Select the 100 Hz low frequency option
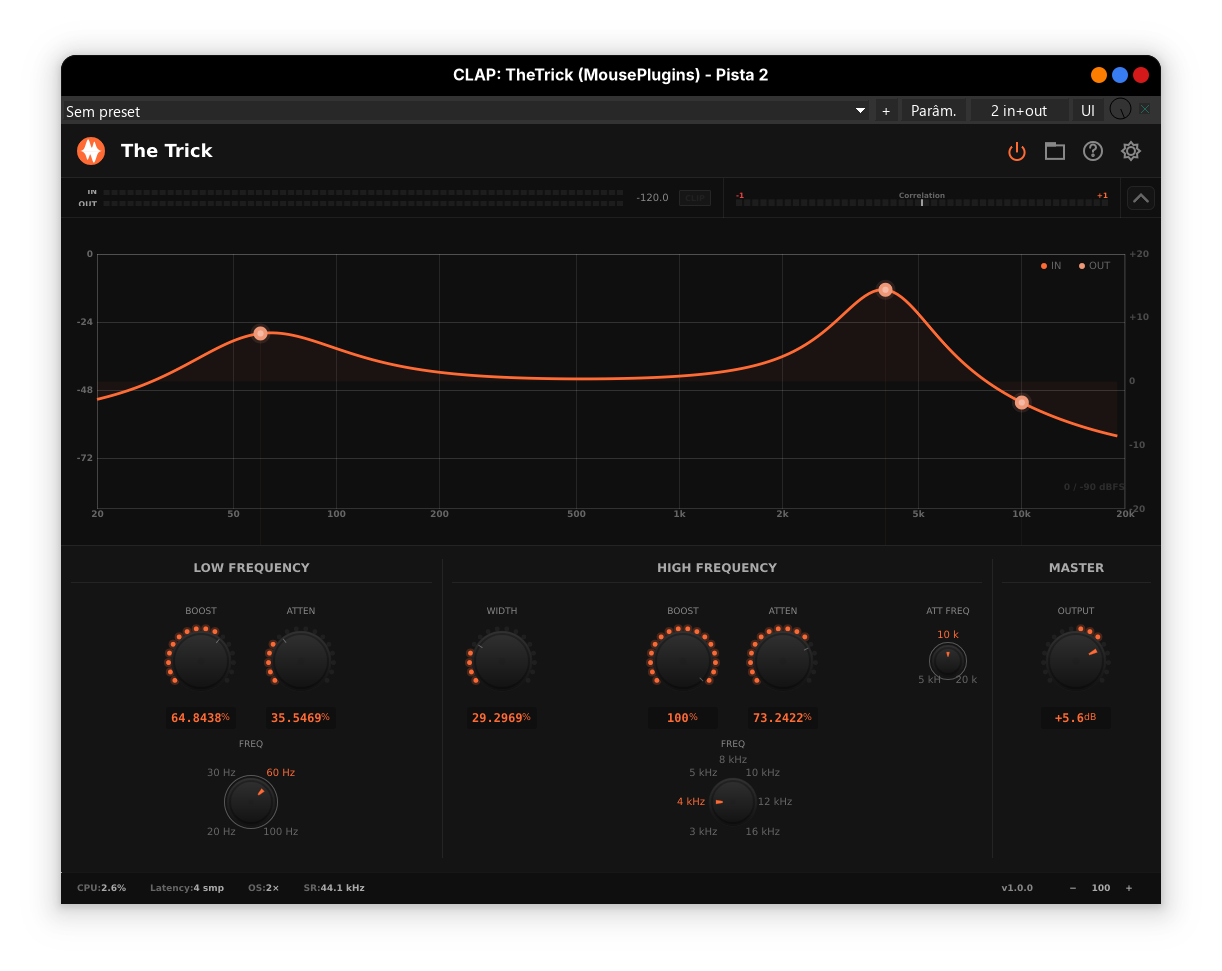Screen dimensions: 1222x971 (x=281, y=832)
